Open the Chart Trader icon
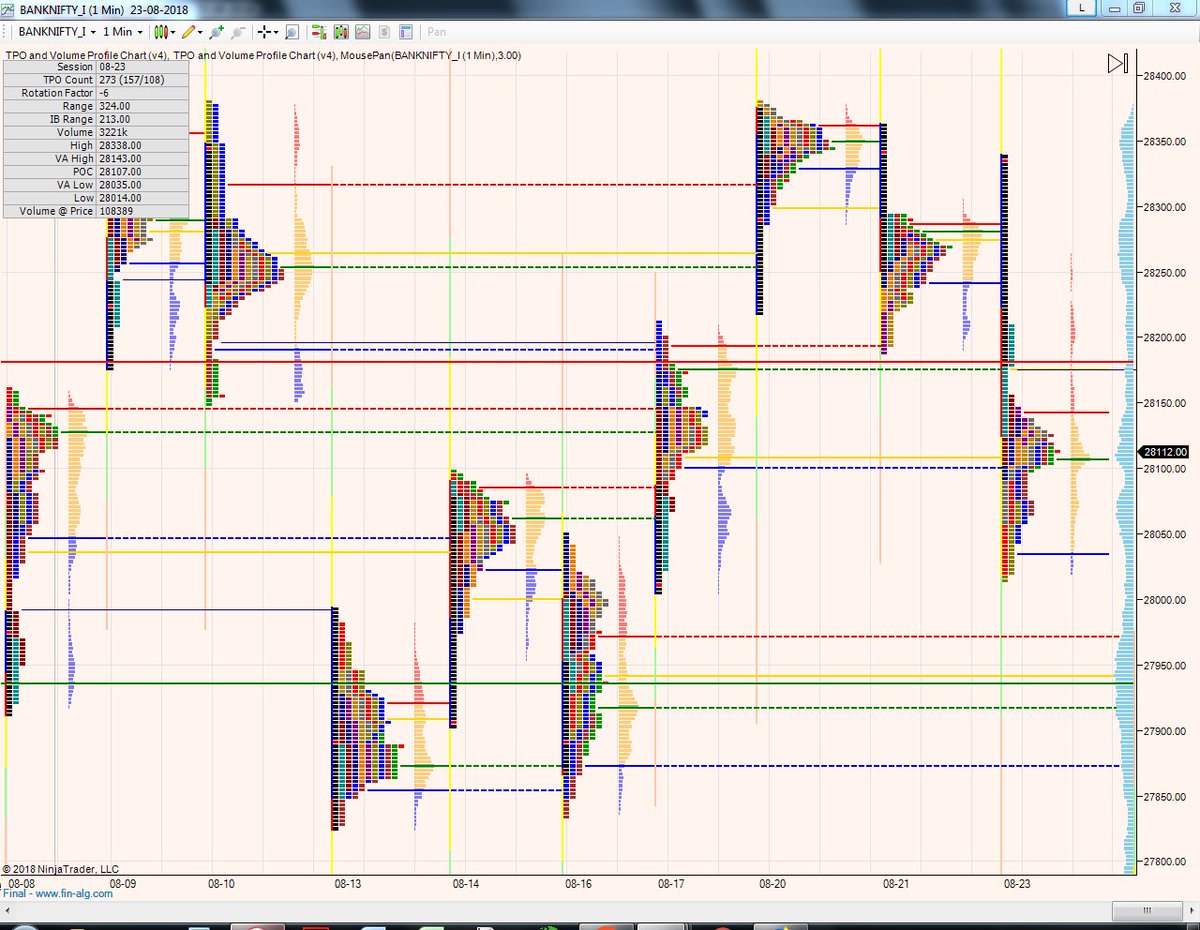 (318, 32)
